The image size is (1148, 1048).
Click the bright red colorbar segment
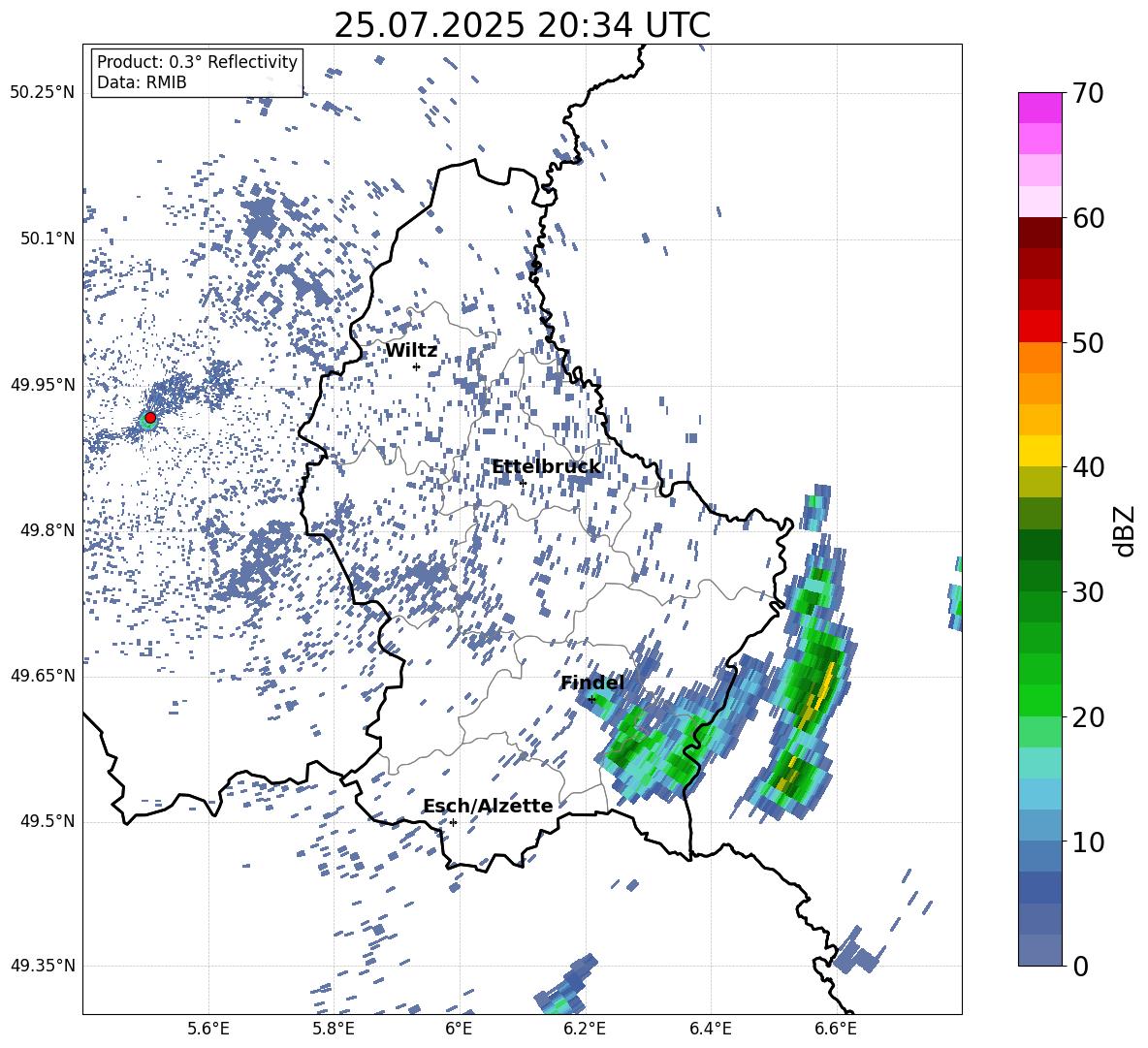[x=1039, y=327]
